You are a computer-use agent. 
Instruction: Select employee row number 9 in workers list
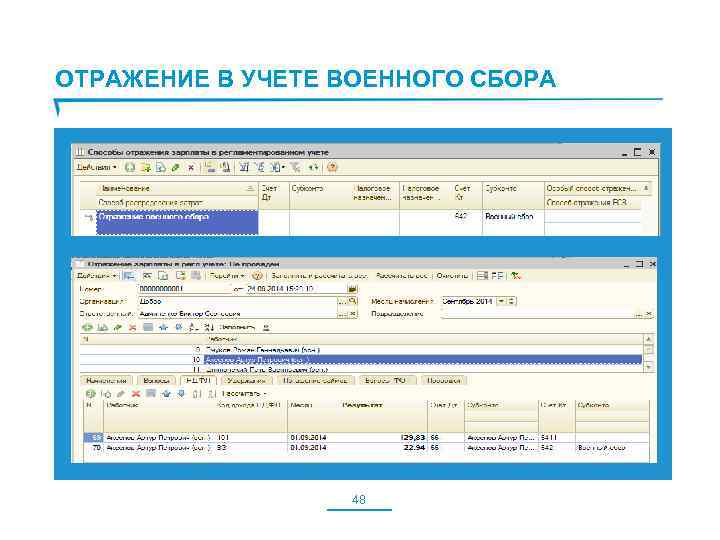pos(361,350)
